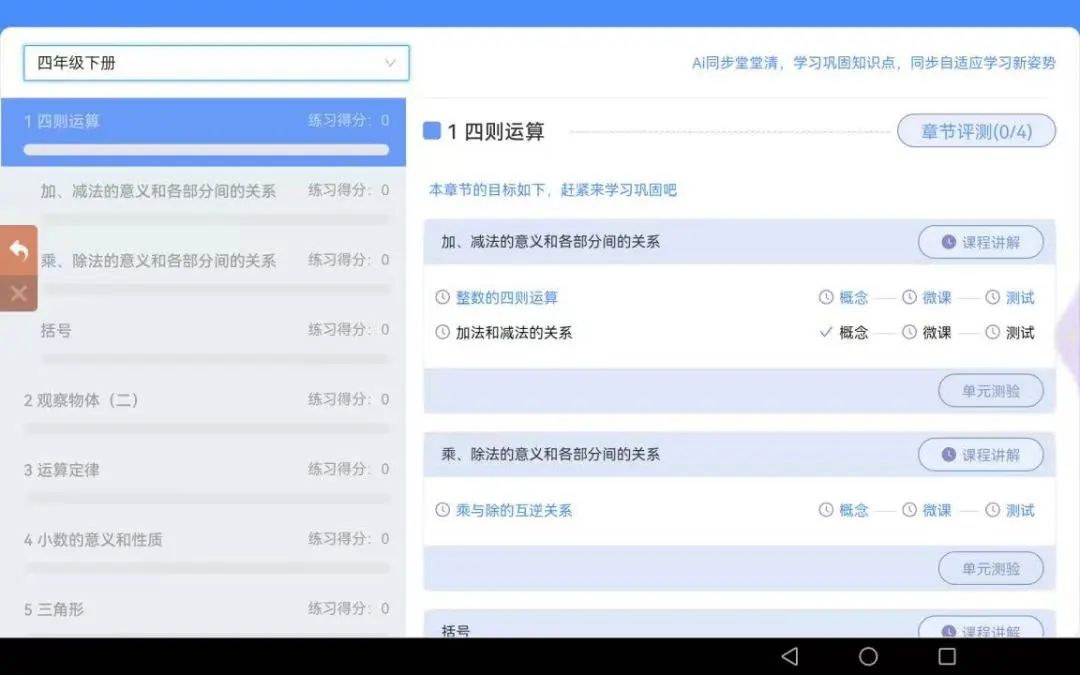Click the clock icon before 加法和减法的关系
This screenshot has height=675, width=1080.
[x=442, y=333]
